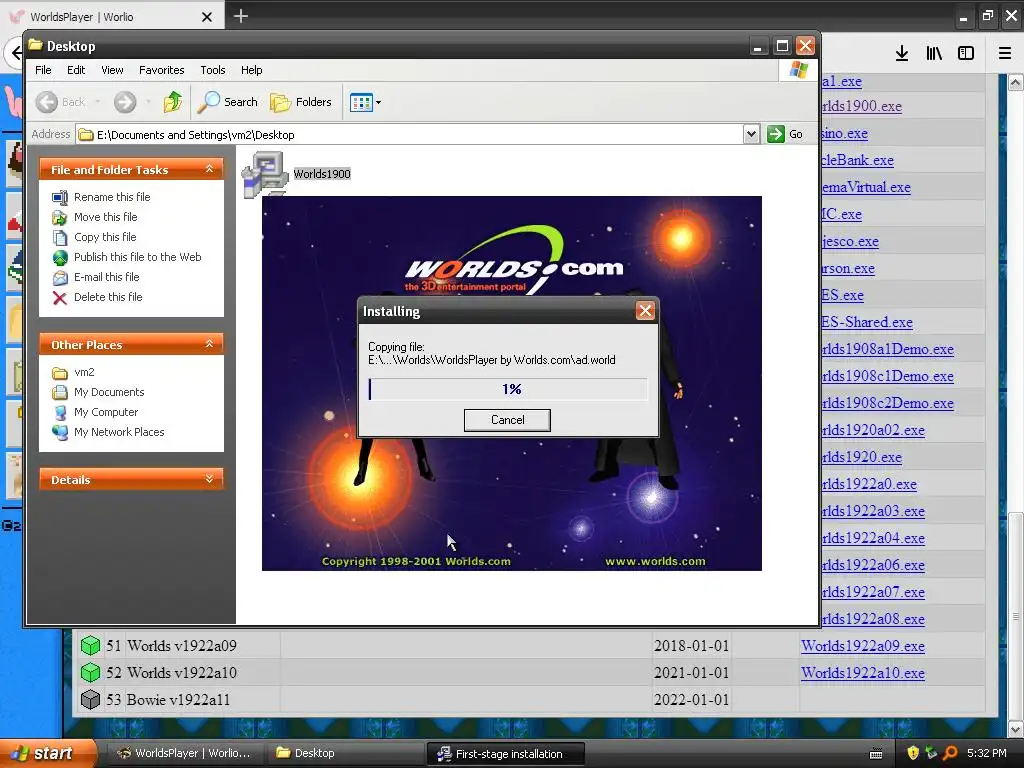Click the My Computer icon in Other Places
The width and height of the screenshot is (1024, 768).
tap(59, 413)
